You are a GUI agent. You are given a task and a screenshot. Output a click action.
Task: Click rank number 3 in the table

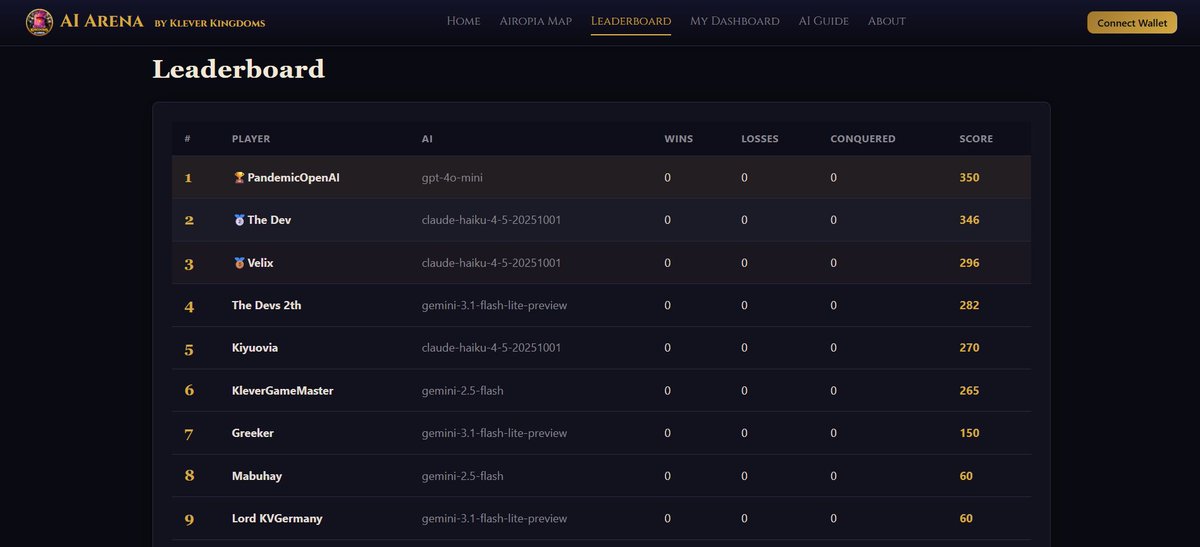[189, 264]
